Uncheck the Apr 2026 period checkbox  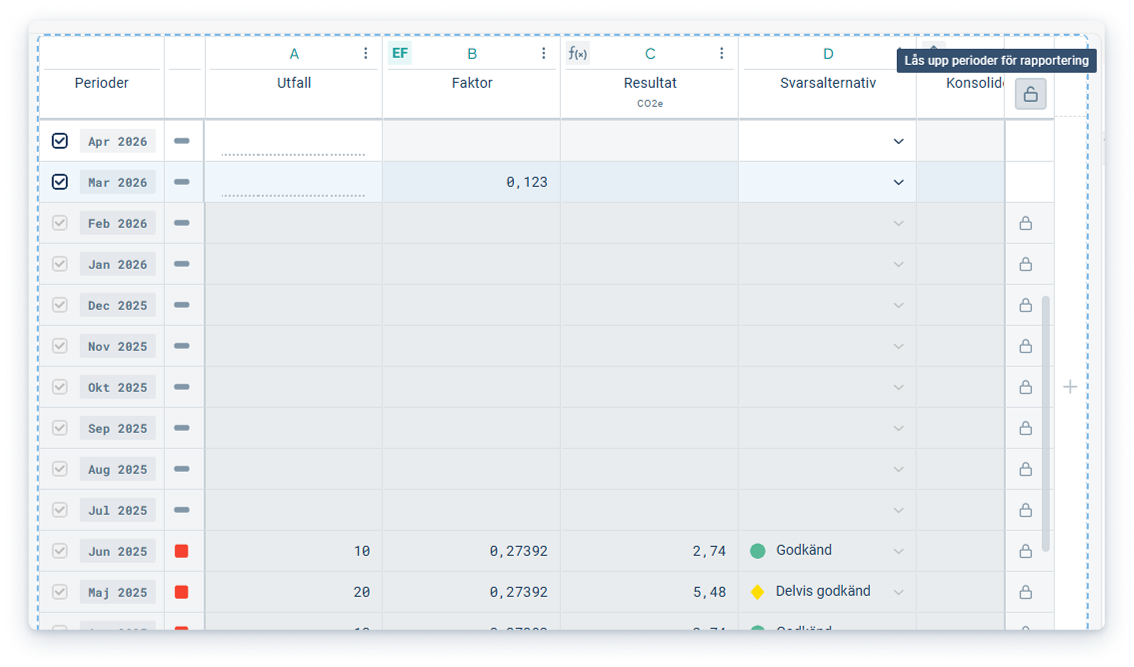[60, 141]
